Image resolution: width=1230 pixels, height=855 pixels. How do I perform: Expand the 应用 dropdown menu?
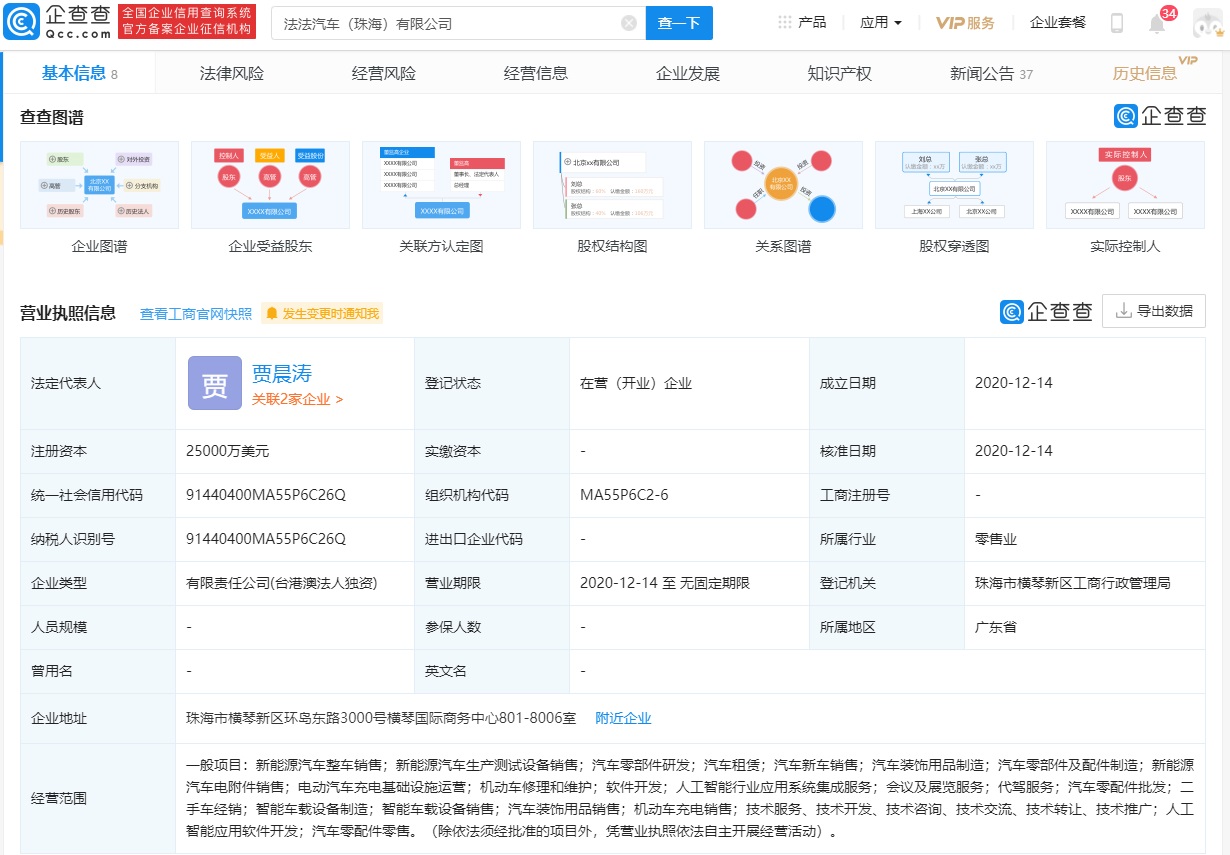pyautogui.click(x=881, y=22)
